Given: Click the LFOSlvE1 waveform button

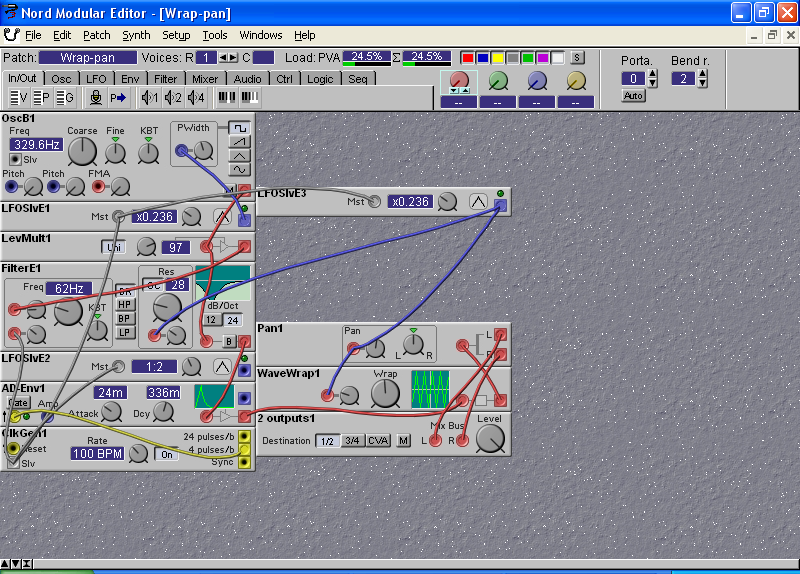Looking at the screenshot, I should (x=222, y=217).
